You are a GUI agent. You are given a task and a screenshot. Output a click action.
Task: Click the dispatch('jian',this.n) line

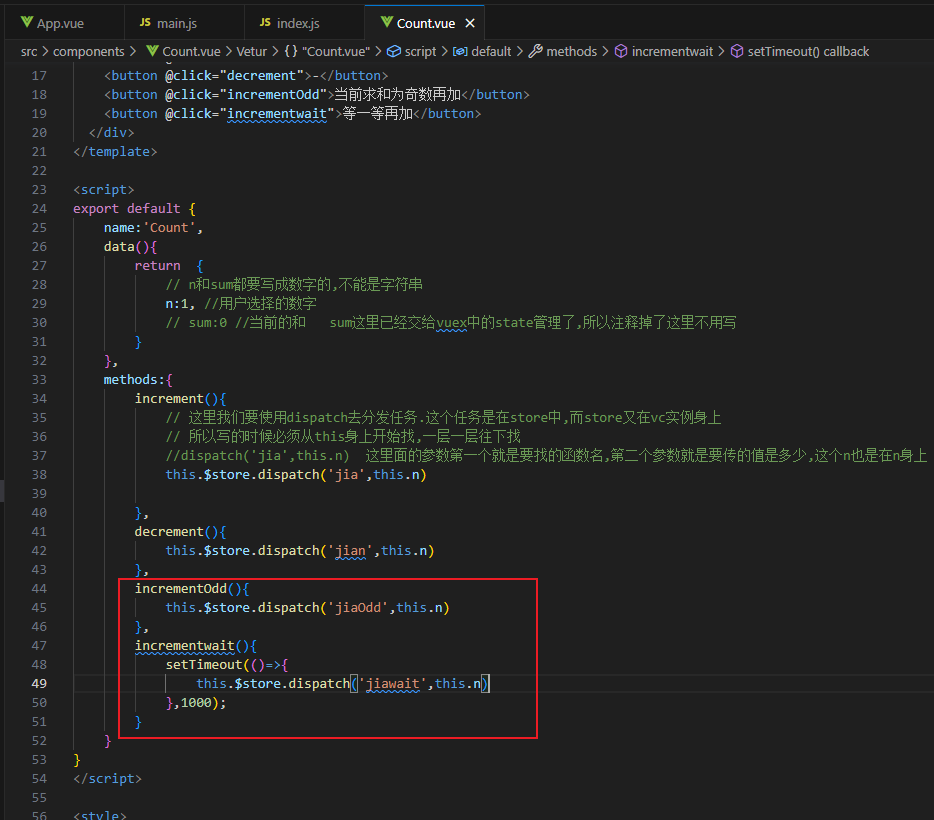coord(300,551)
